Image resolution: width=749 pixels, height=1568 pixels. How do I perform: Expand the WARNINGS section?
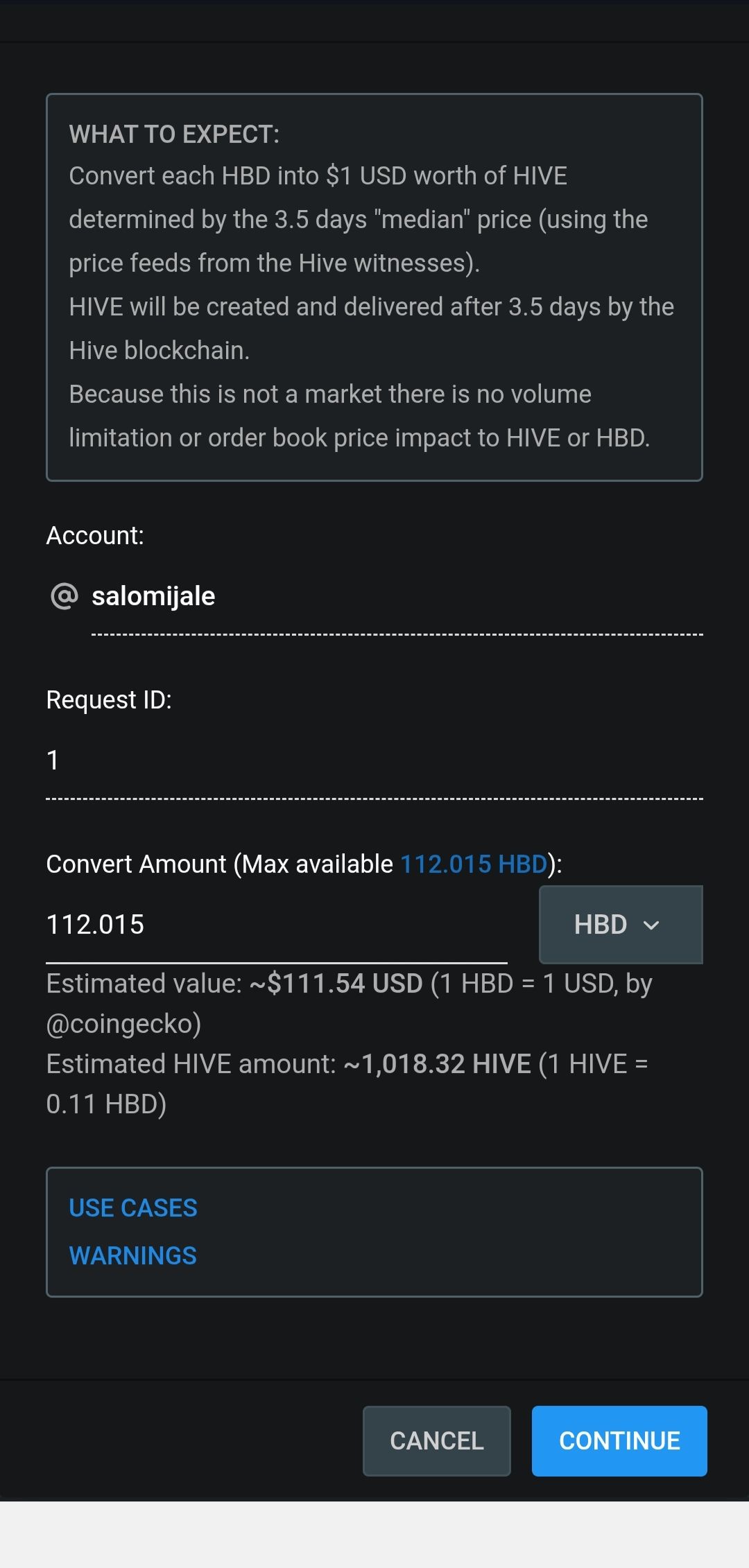tap(133, 1255)
